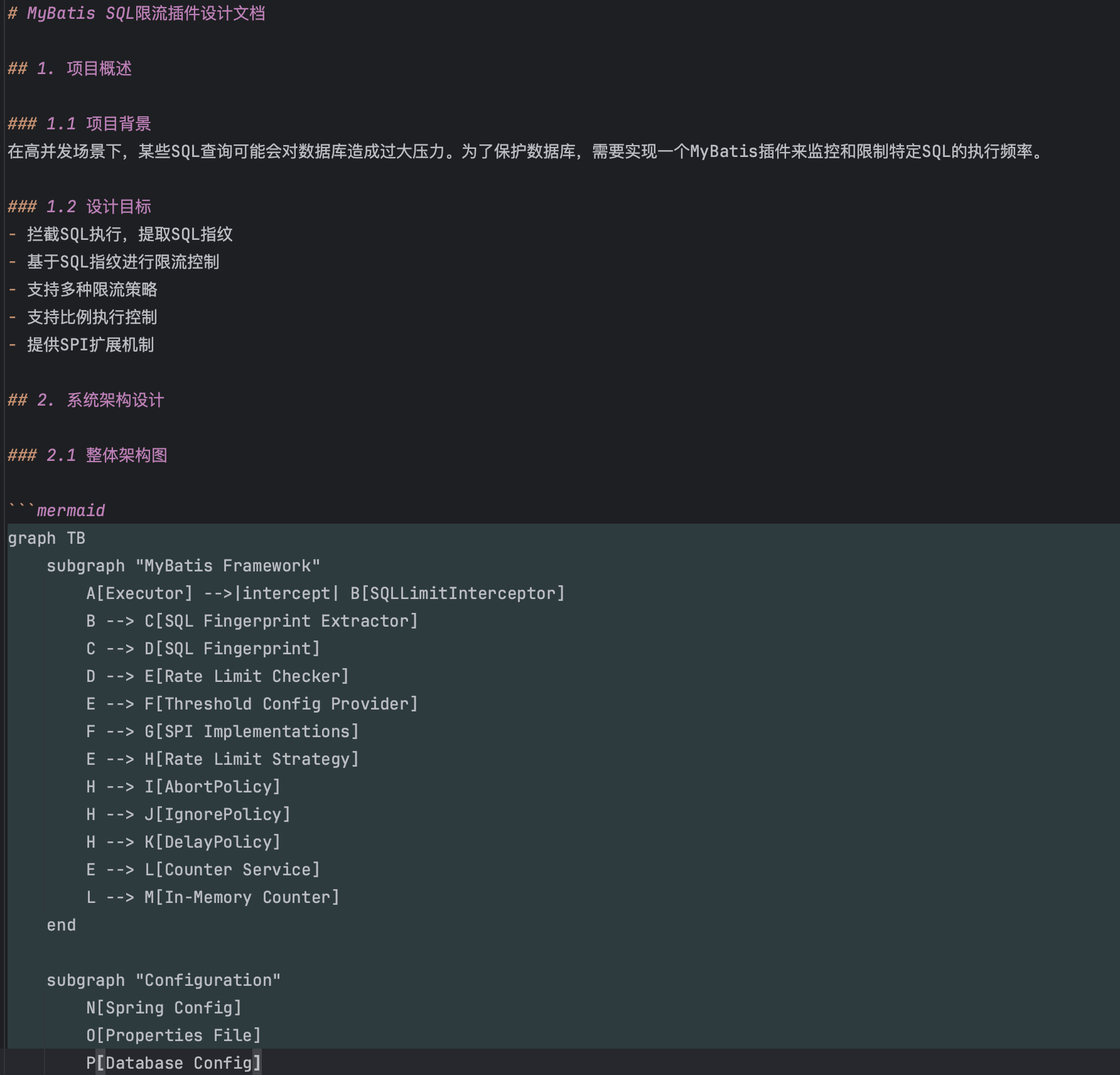Click the 'C[SQL Fingerprint Extractor]' node
Image resolution: width=1120 pixels, height=1075 pixels.
click(x=281, y=621)
